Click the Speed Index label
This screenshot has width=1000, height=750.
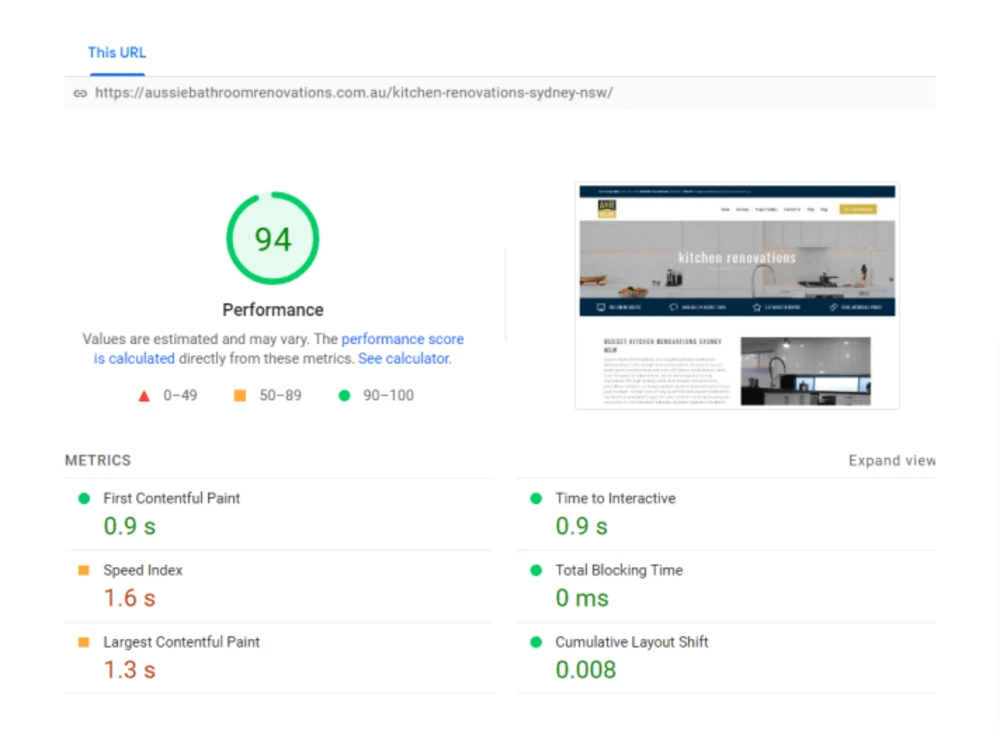tap(143, 570)
